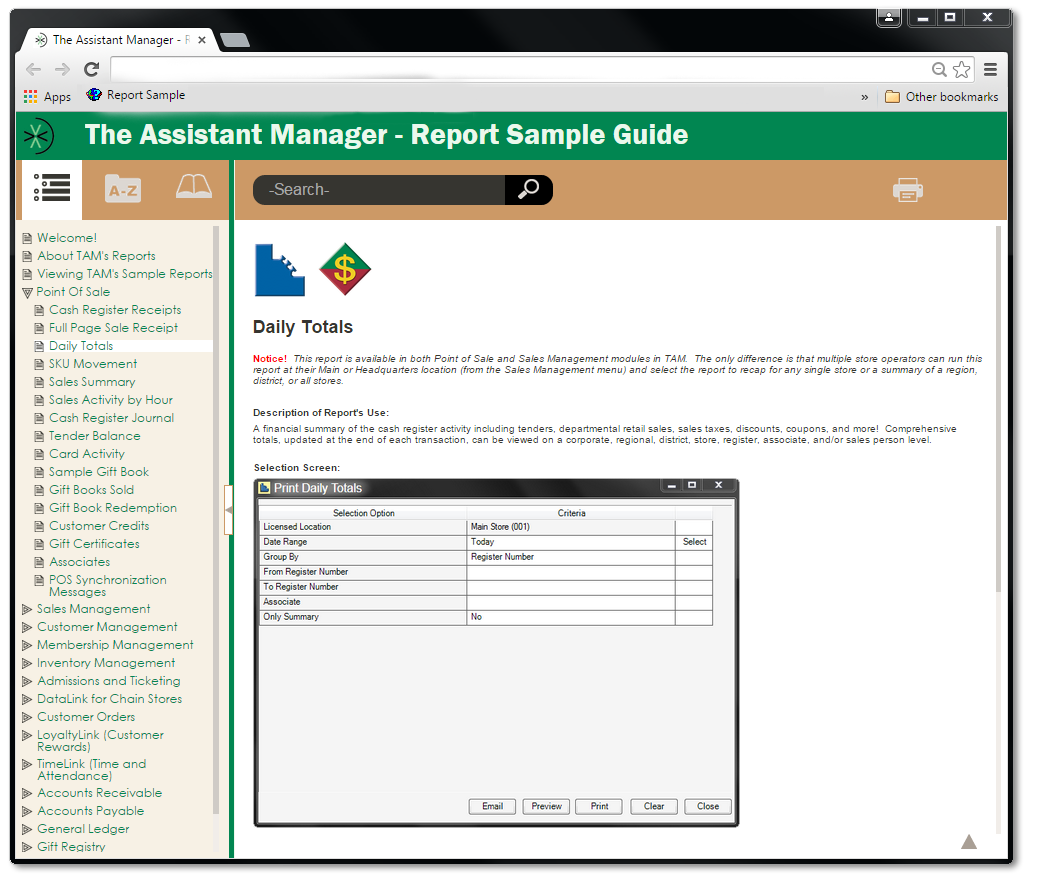Open About TAM's Reports topic
Viewport: 1049px width, 881px height.
coord(96,256)
